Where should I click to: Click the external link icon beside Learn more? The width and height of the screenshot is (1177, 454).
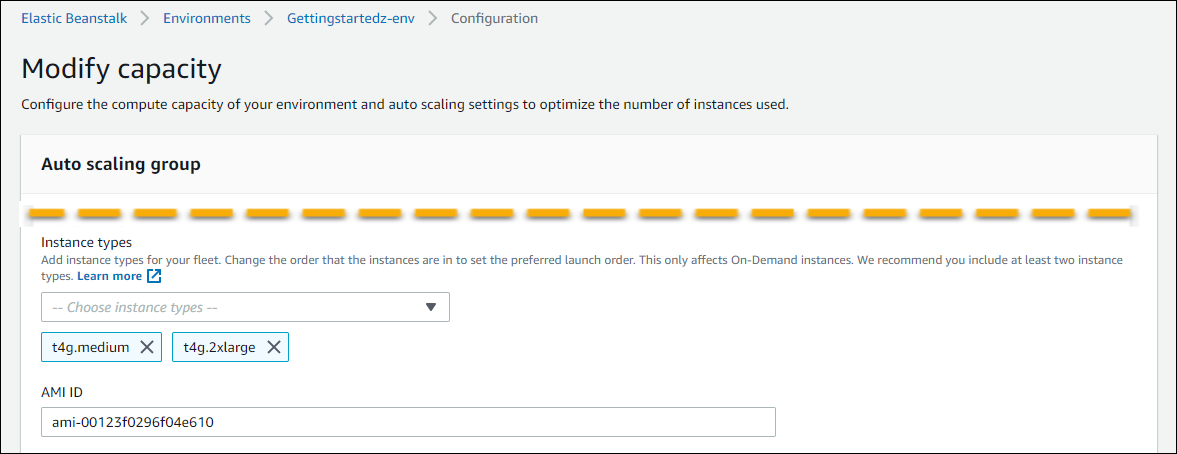pyautogui.click(x=154, y=276)
